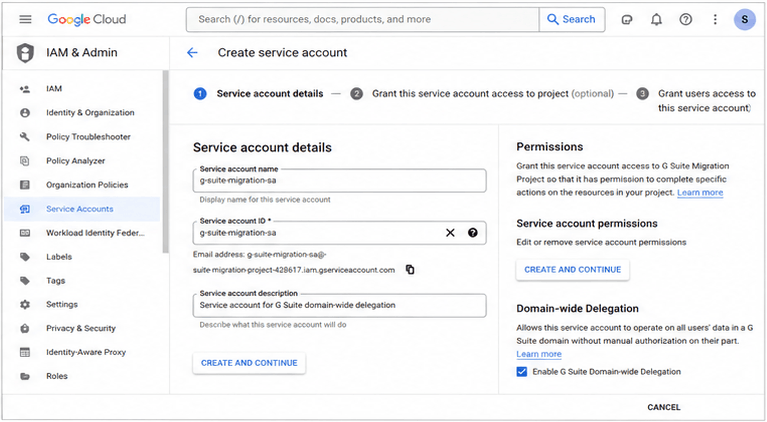Go back with the left arrow
Viewport: 767px width, 422px height.
pos(192,52)
